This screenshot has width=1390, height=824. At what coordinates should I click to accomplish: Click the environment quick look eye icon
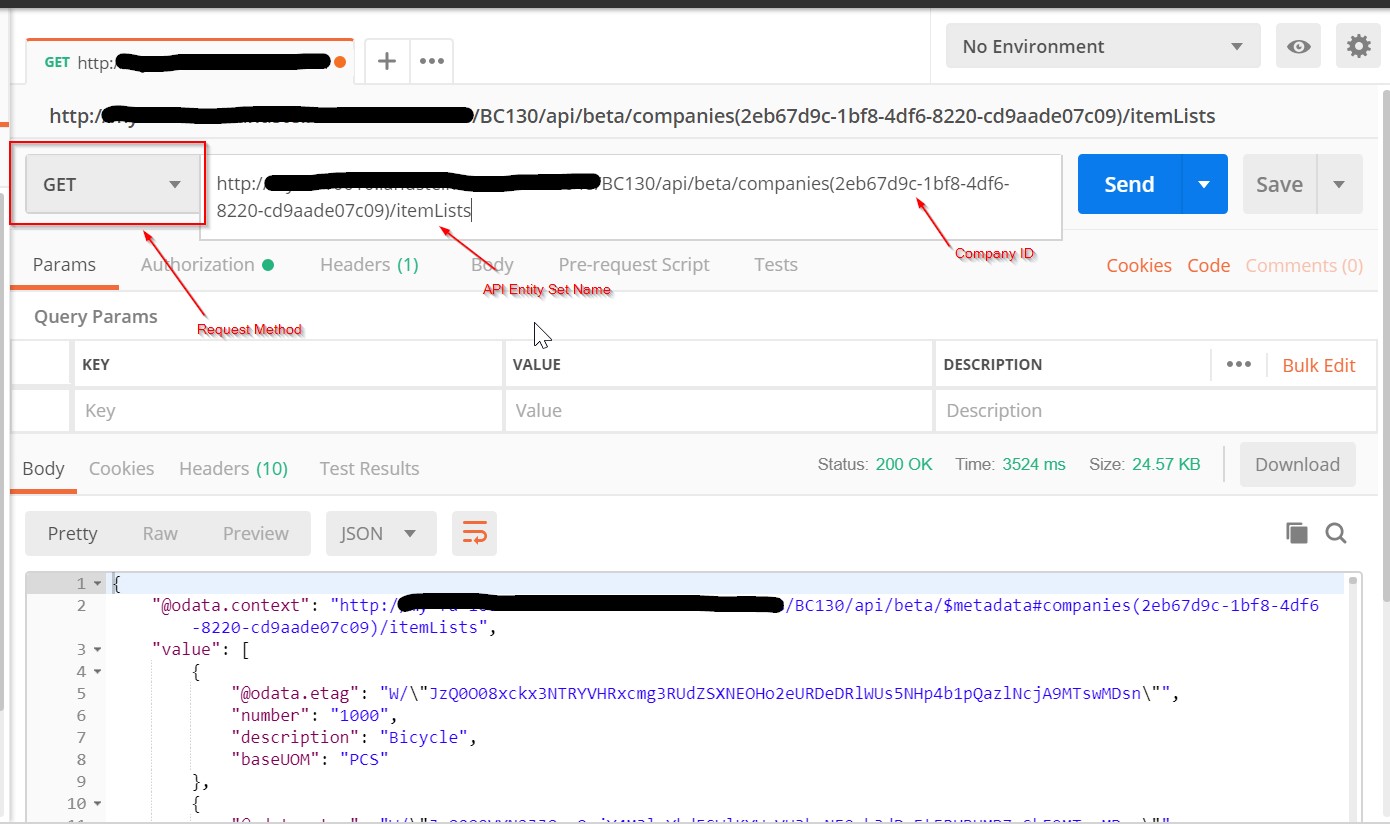pyautogui.click(x=1298, y=47)
